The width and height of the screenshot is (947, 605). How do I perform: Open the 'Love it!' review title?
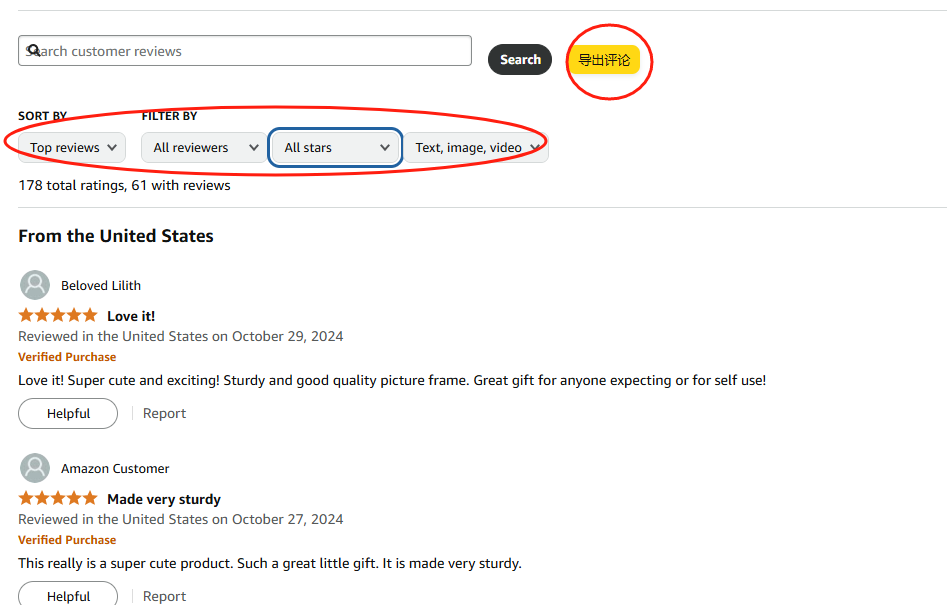click(131, 317)
